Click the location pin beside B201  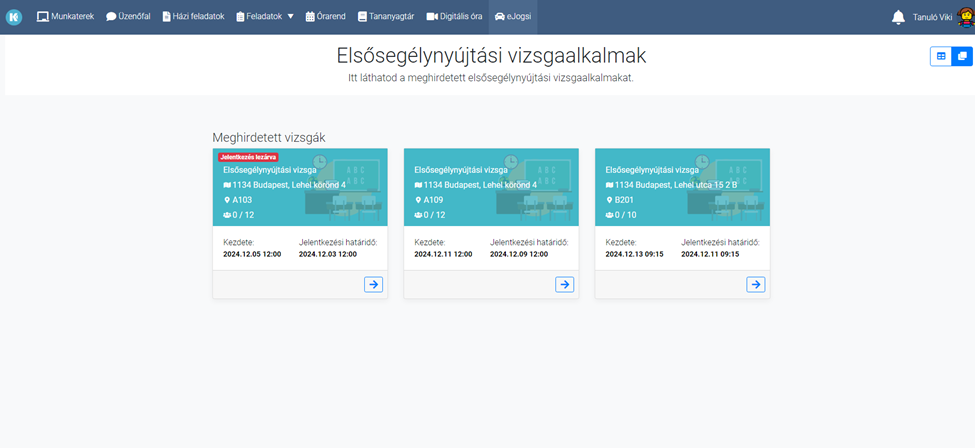(x=609, y=200)
